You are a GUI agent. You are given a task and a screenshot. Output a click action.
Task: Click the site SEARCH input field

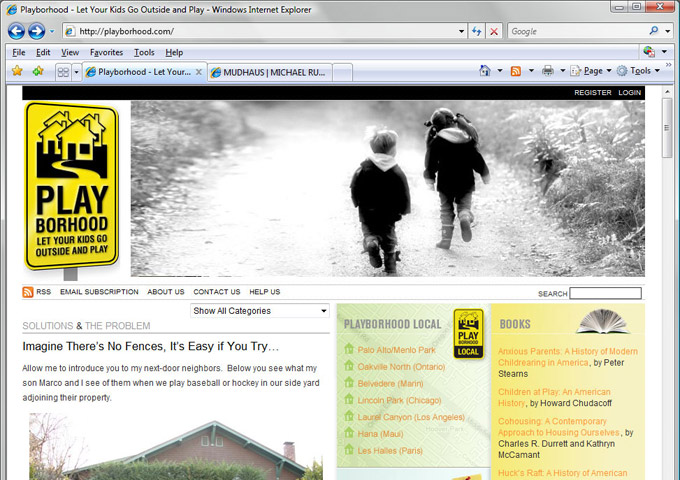(x=605, y=293)
